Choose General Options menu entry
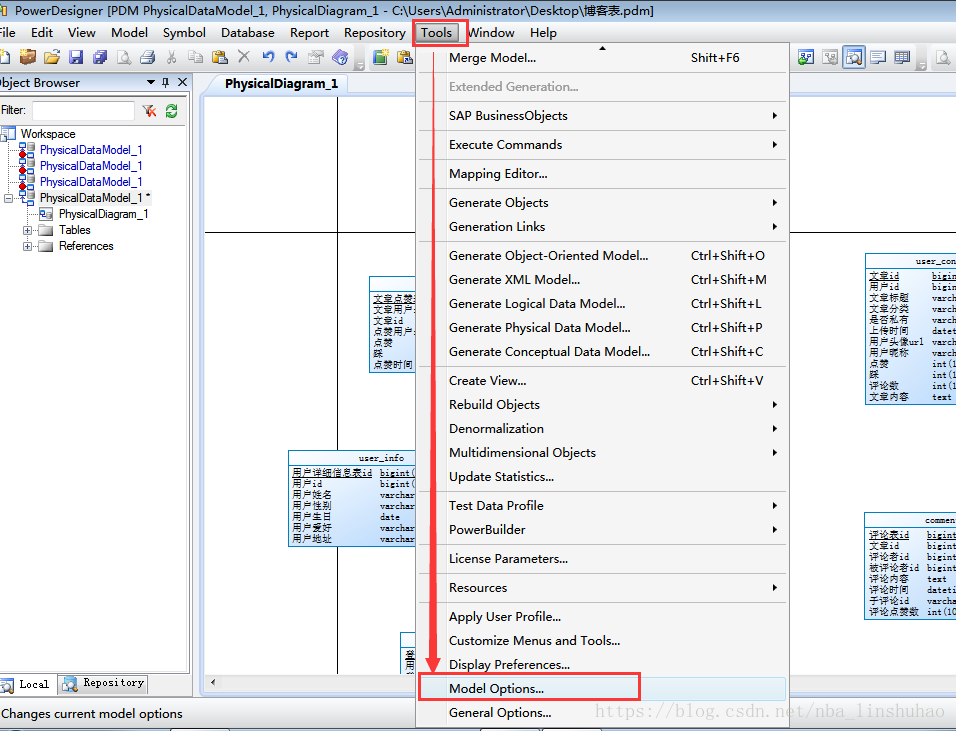The height and width of the screenshot is (731, 956). tap(602, 713)
